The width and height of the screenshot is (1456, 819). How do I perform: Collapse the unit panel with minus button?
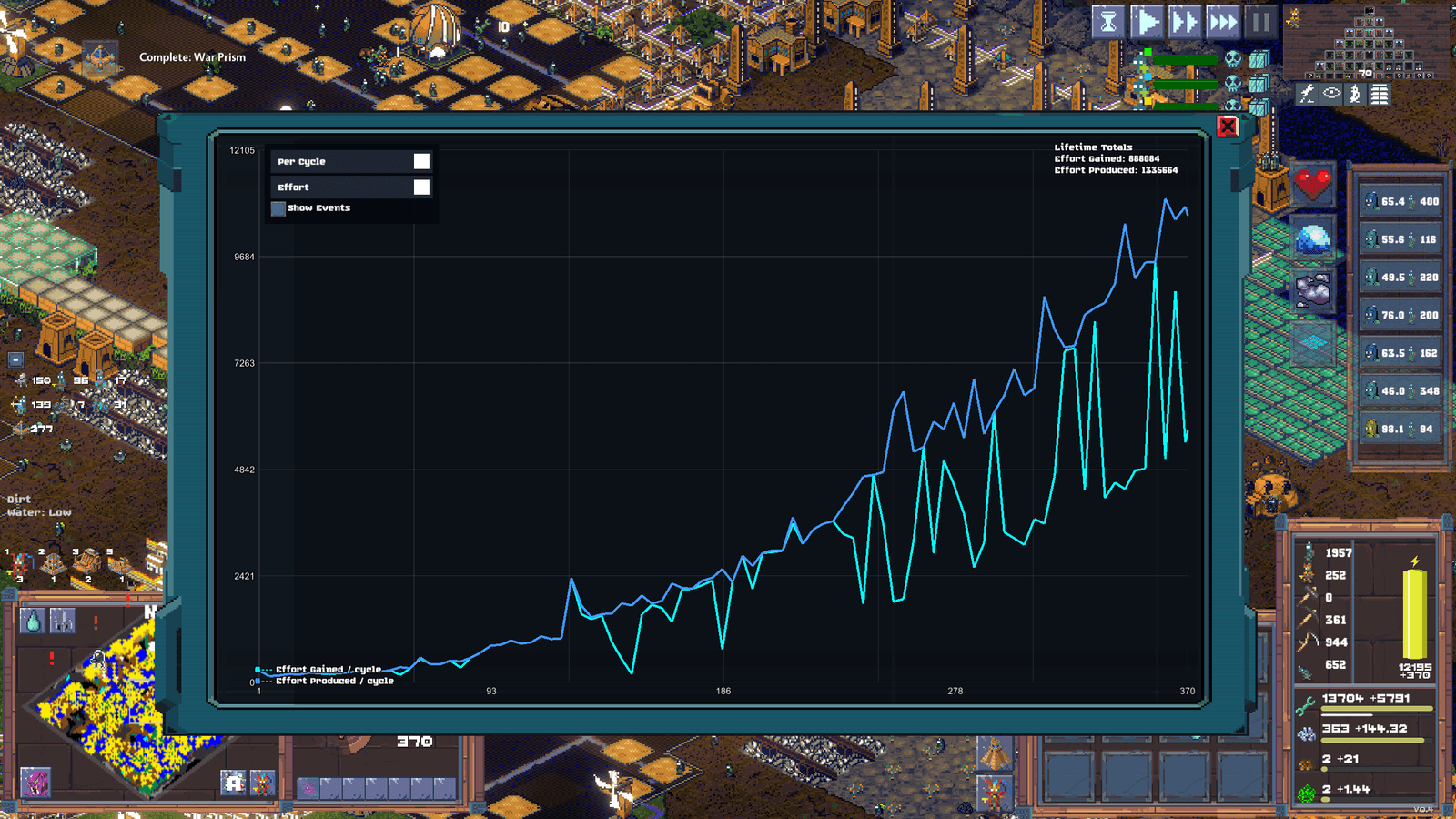pyautogui.click(x=15, y=359)
